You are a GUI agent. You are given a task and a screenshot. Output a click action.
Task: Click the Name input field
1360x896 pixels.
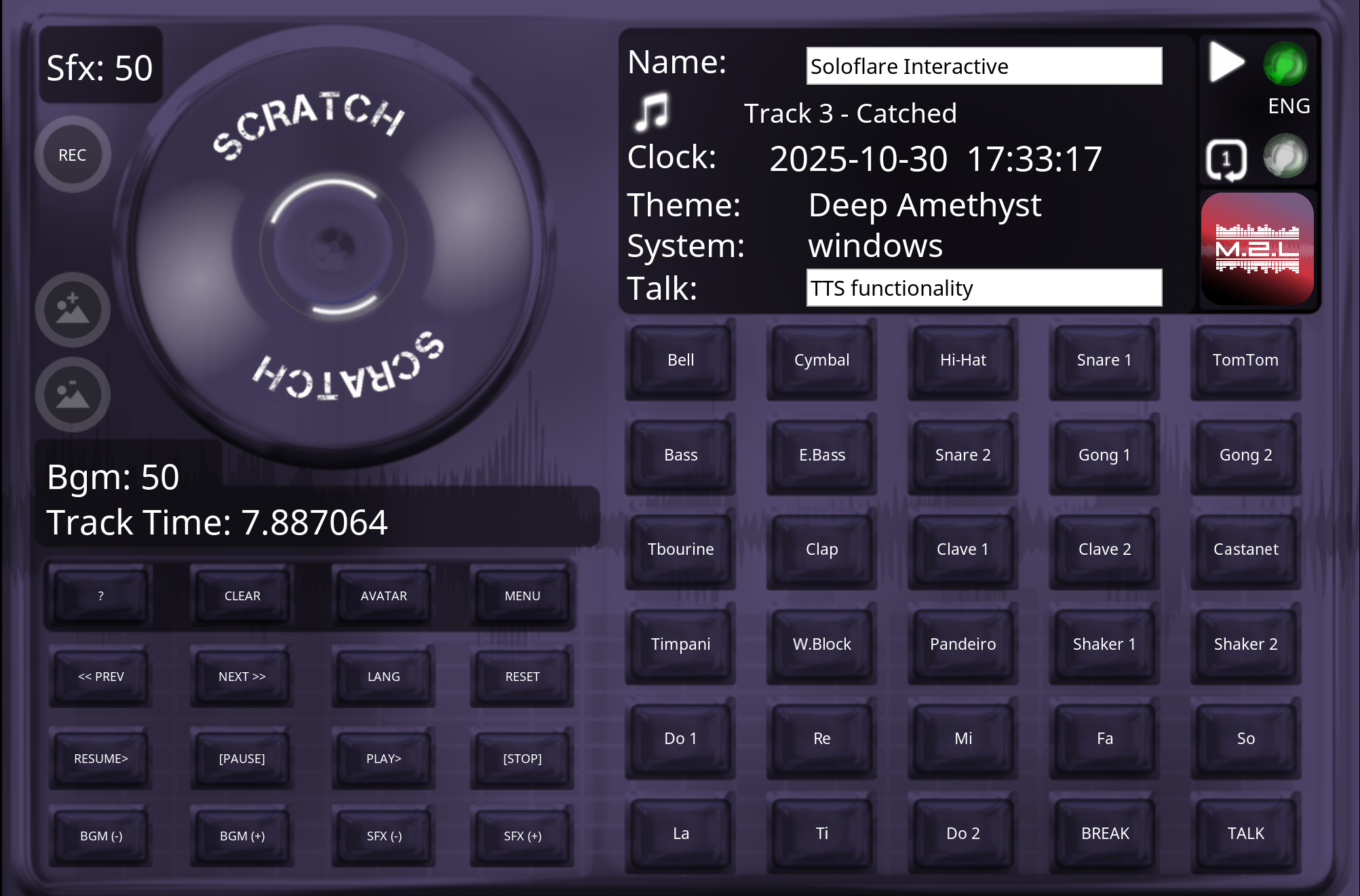tap(984, 66)
